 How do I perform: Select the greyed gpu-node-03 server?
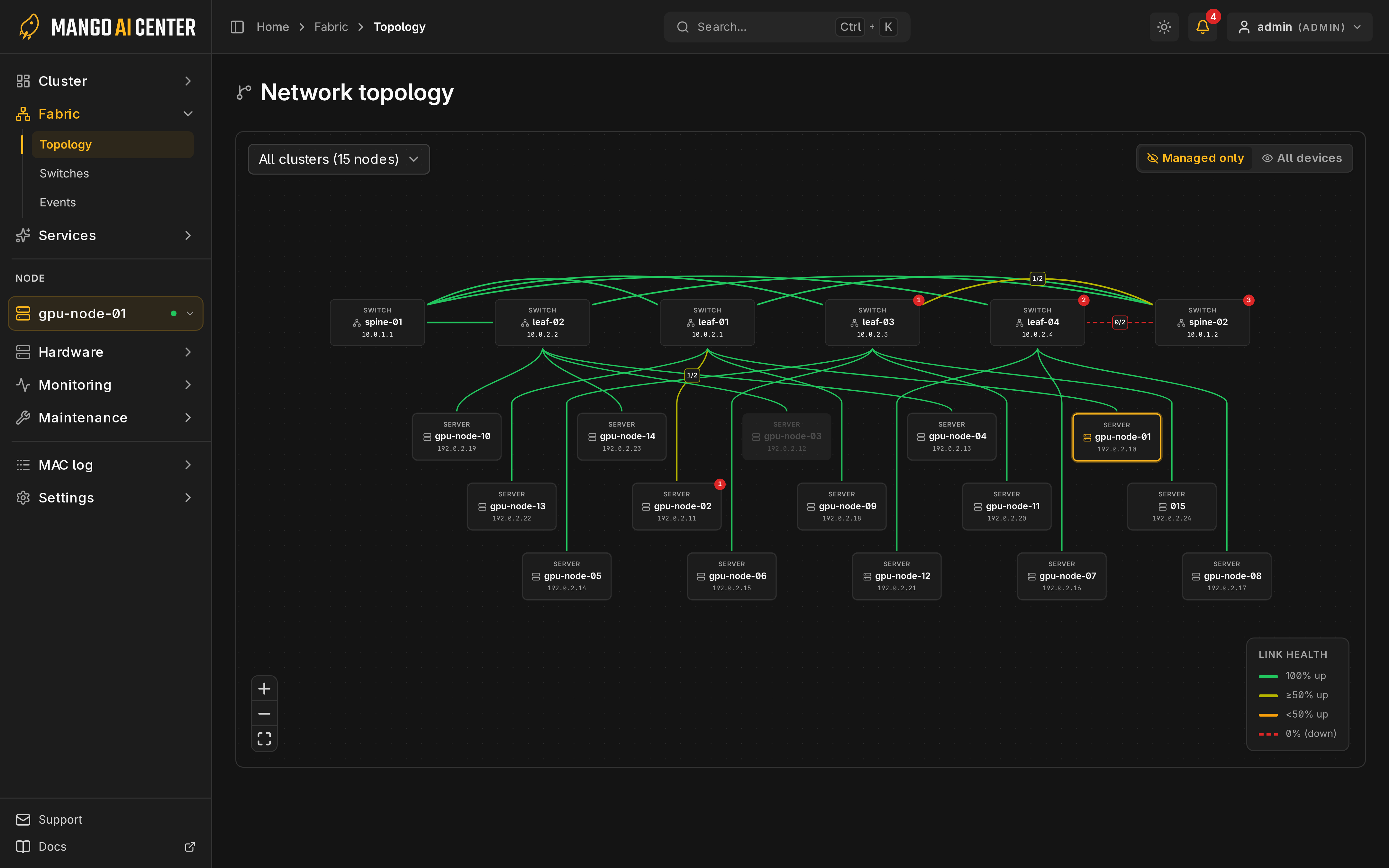(786, 436)
